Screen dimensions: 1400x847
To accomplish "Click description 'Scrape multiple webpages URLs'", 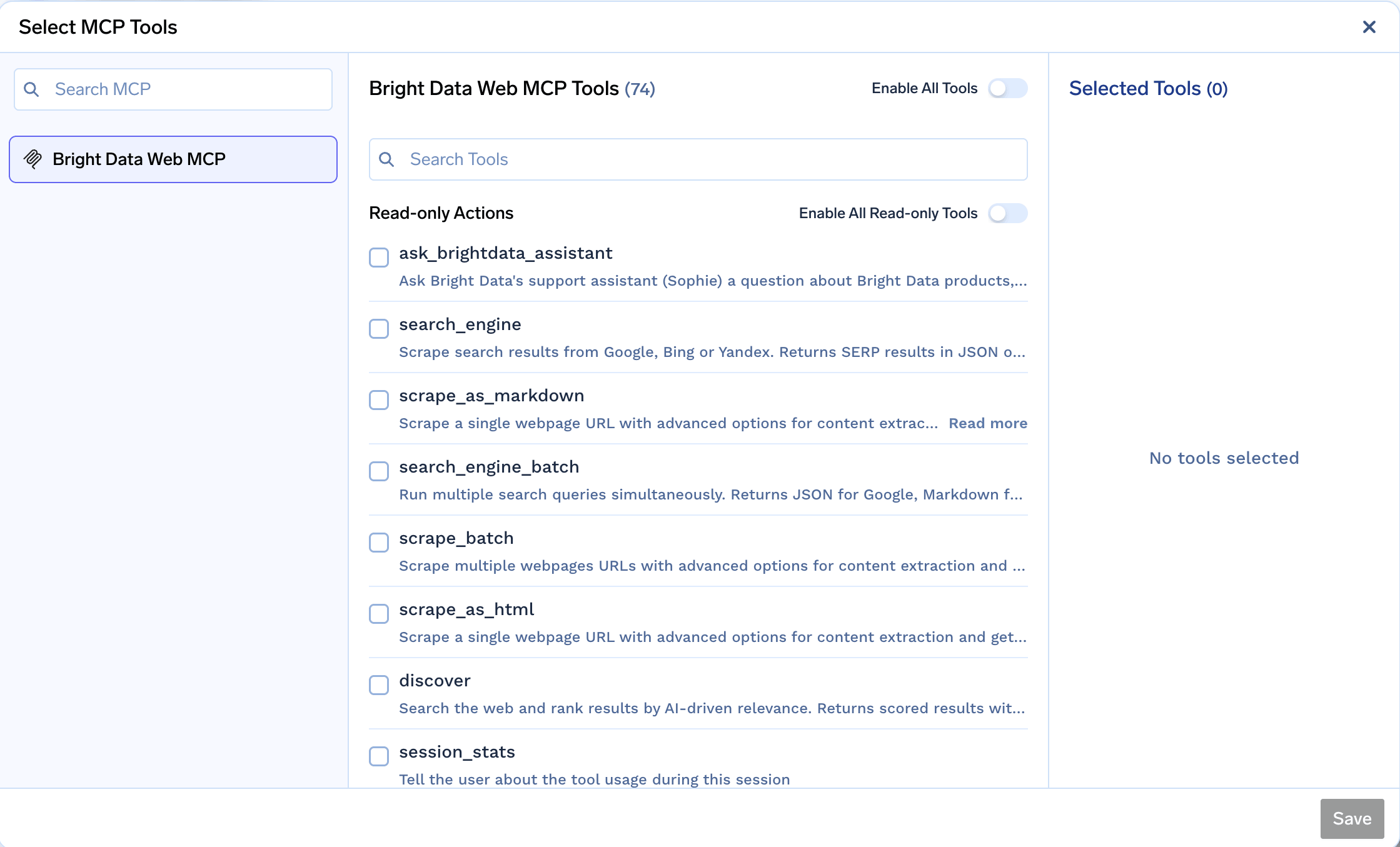I will pyautogui.click(x=712, y=566).
